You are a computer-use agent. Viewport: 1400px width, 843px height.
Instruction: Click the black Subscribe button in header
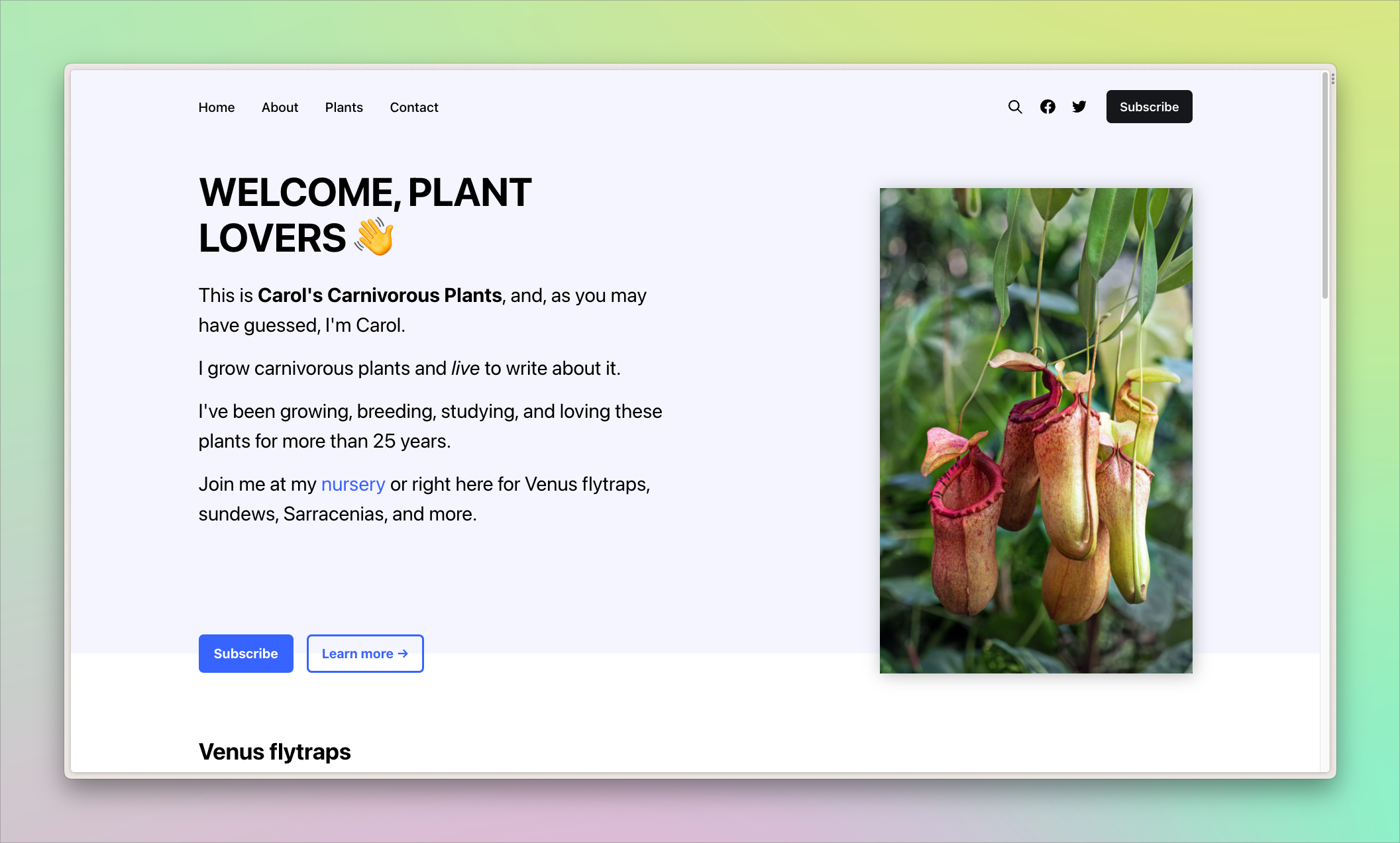(1149, 107)
